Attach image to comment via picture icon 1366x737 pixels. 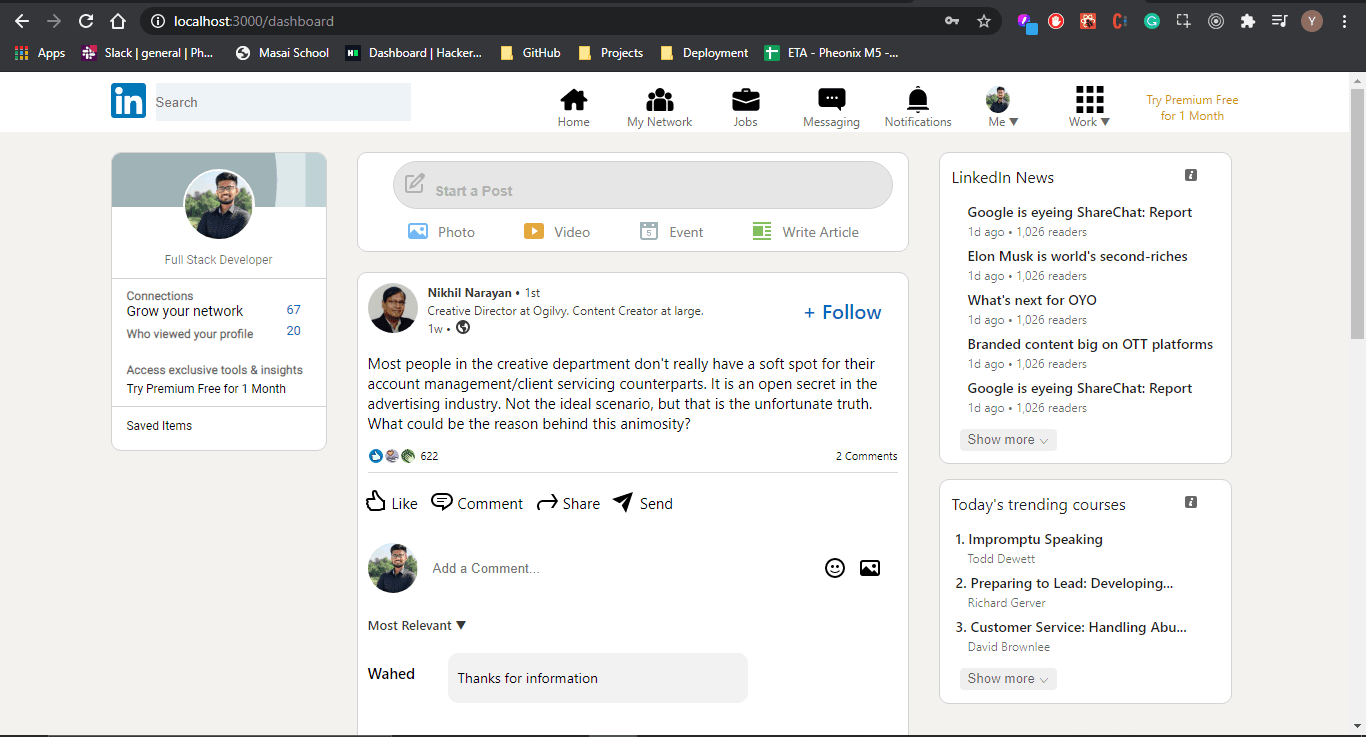pos(870,568)
